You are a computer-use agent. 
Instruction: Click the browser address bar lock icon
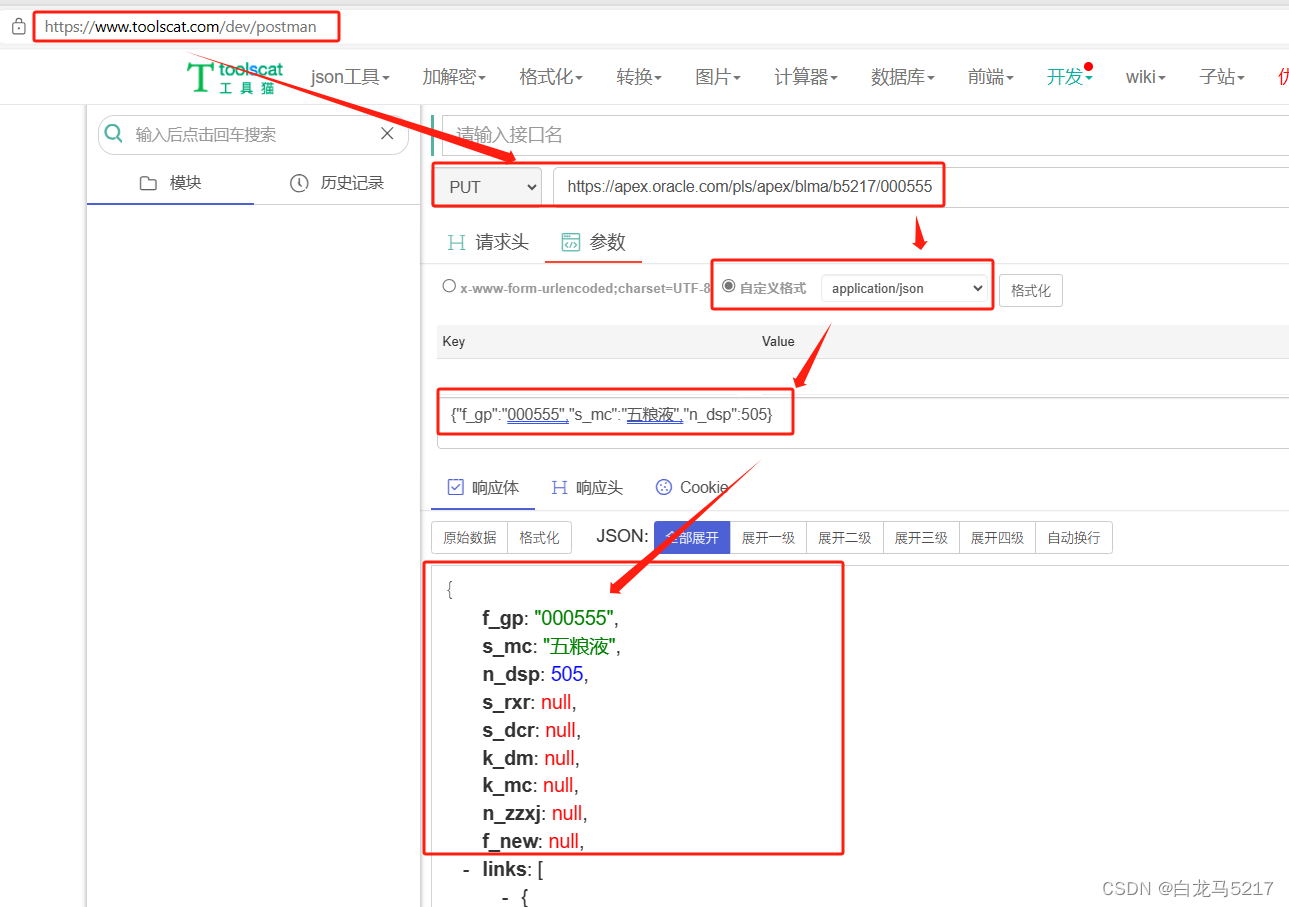coord(18,27)
